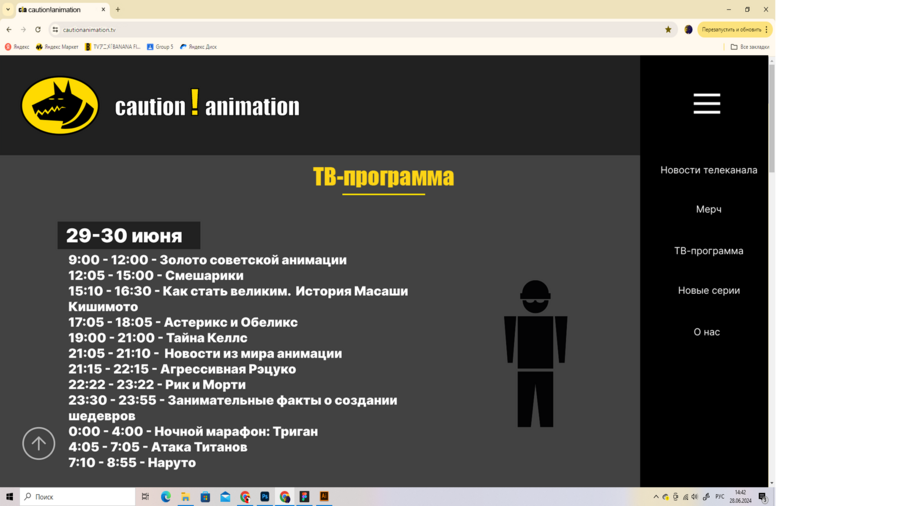
Task: Click the address bar showing cautionanimation.tv
Action: pyautogui.click(x=350, y=30)
